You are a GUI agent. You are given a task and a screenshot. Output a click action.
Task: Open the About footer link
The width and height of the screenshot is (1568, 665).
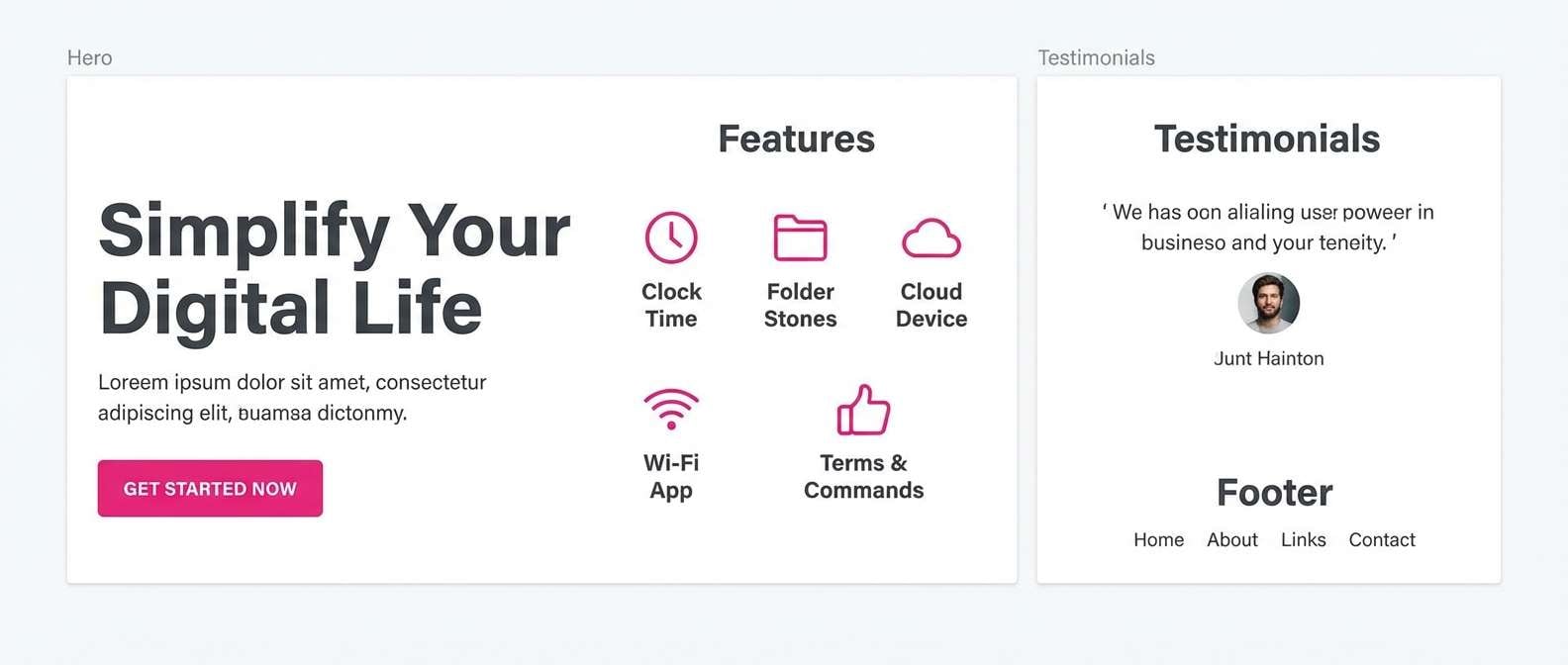(x=1231, y=539)
